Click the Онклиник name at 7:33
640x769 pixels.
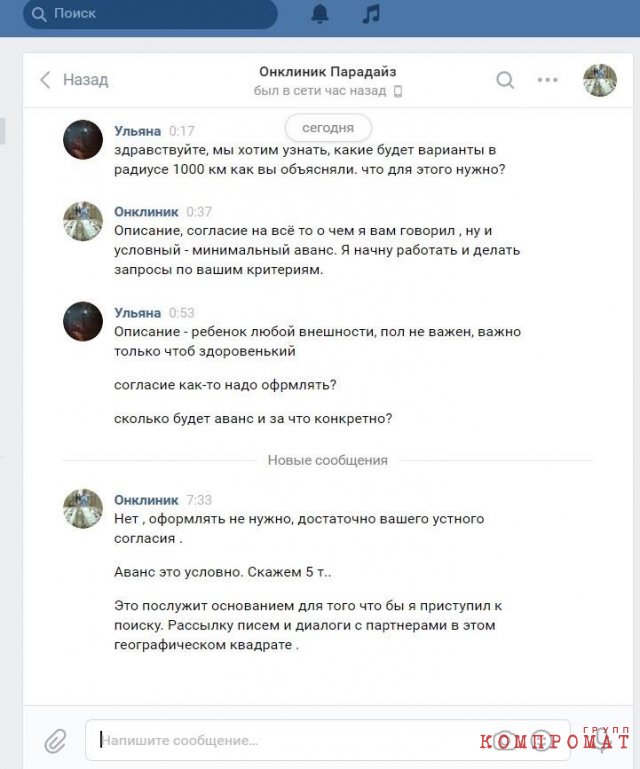146,500
